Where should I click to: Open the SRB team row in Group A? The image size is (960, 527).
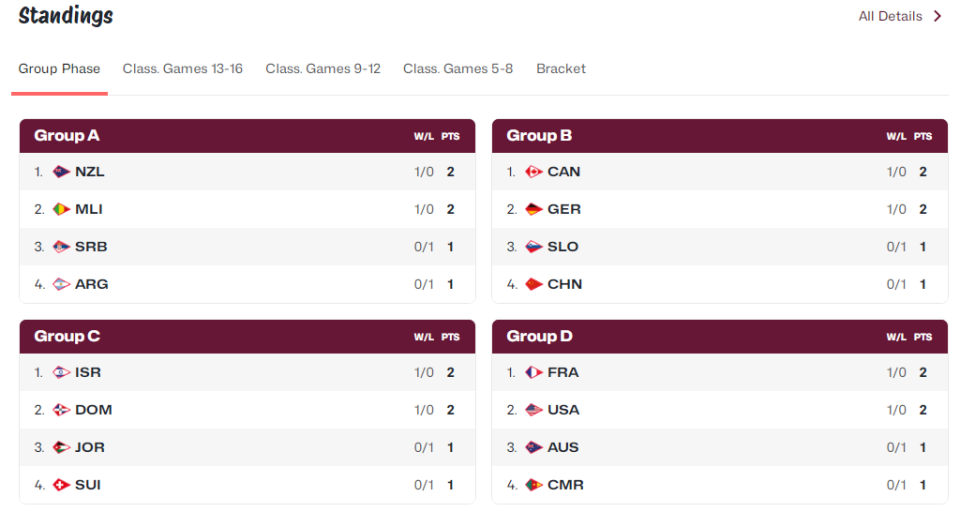(x=247, y=247)
